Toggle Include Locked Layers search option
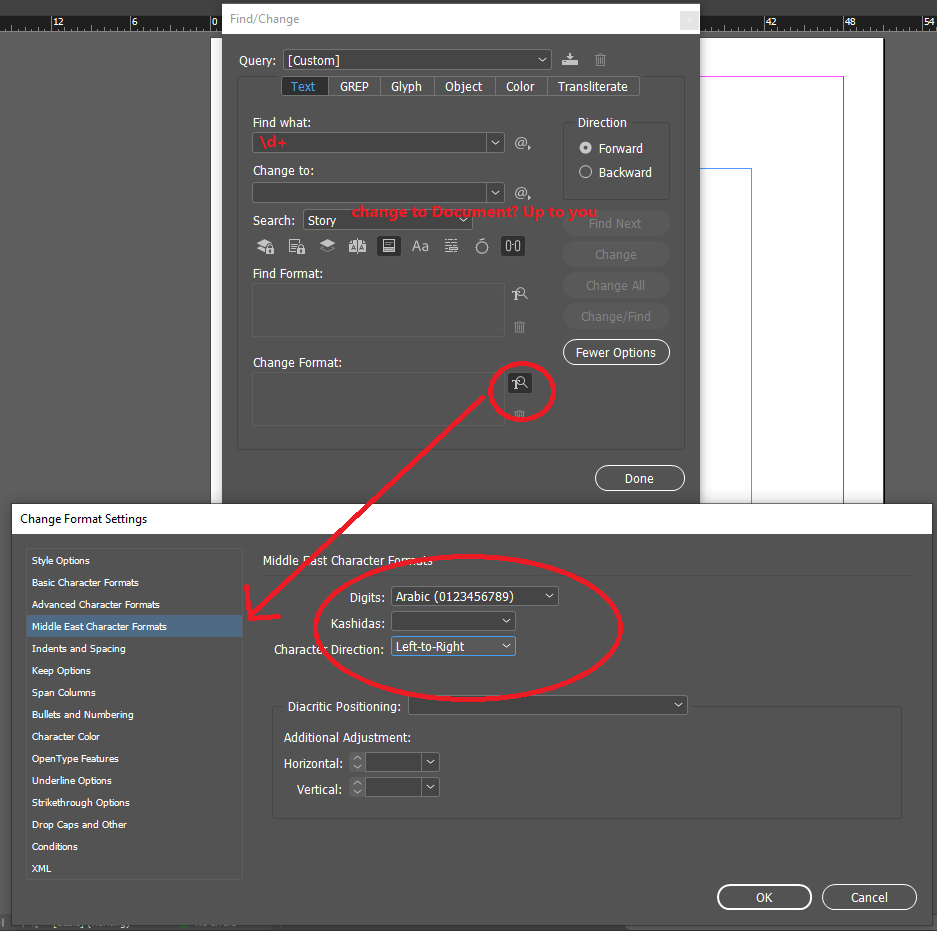Viewport: 937px width, 931px height. coord(265,246)
